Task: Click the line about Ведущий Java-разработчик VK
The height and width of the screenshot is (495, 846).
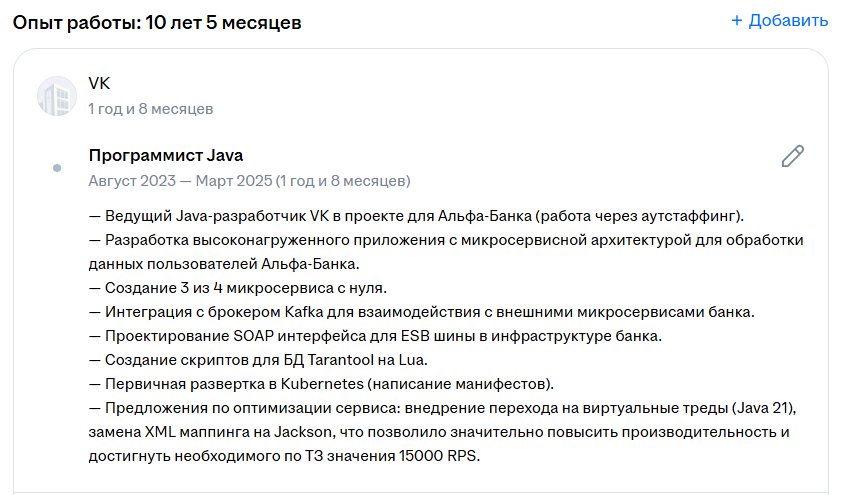Action: [416, 216]
